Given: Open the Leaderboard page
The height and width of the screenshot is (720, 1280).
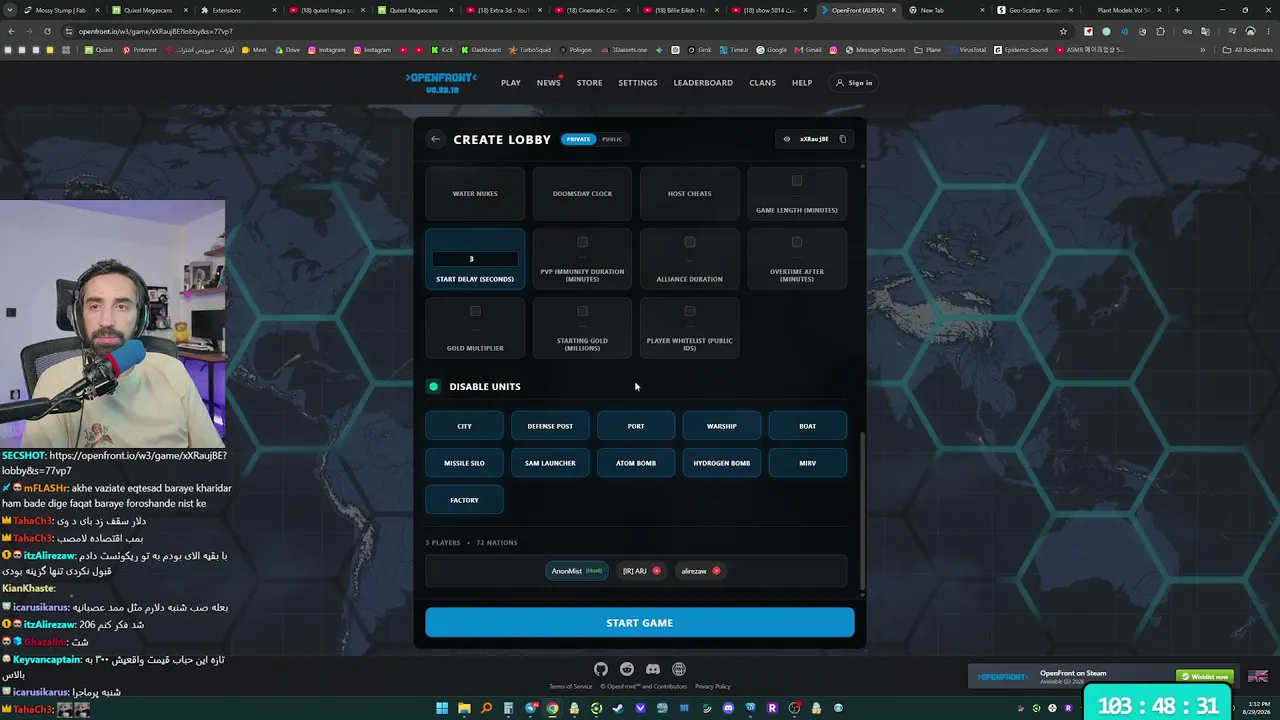Looking at the screenshot, I should coord(703,83).
